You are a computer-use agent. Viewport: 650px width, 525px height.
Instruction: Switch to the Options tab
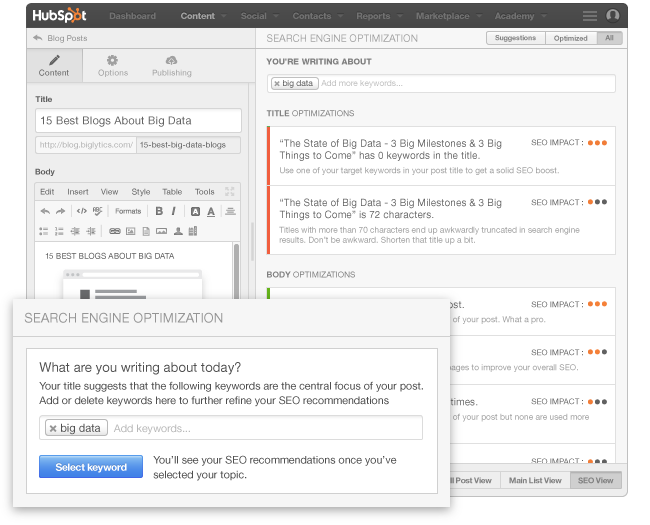[x=113, y=66]
